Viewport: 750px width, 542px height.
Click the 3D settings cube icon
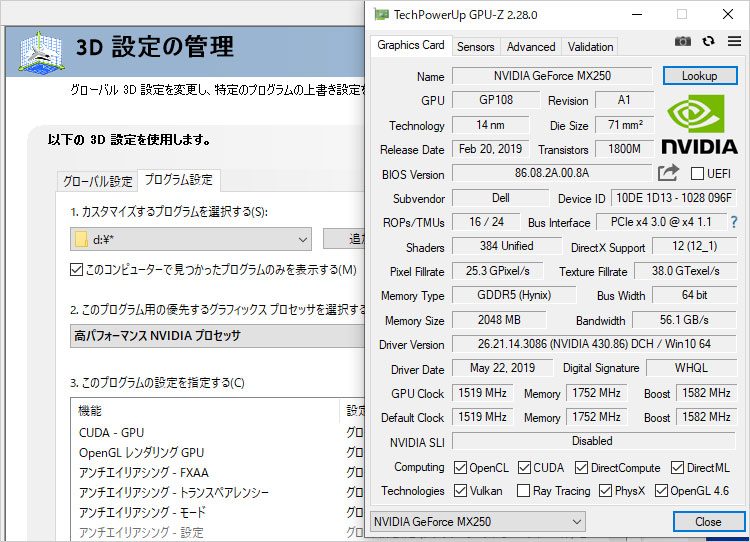[x=42, y=52]
